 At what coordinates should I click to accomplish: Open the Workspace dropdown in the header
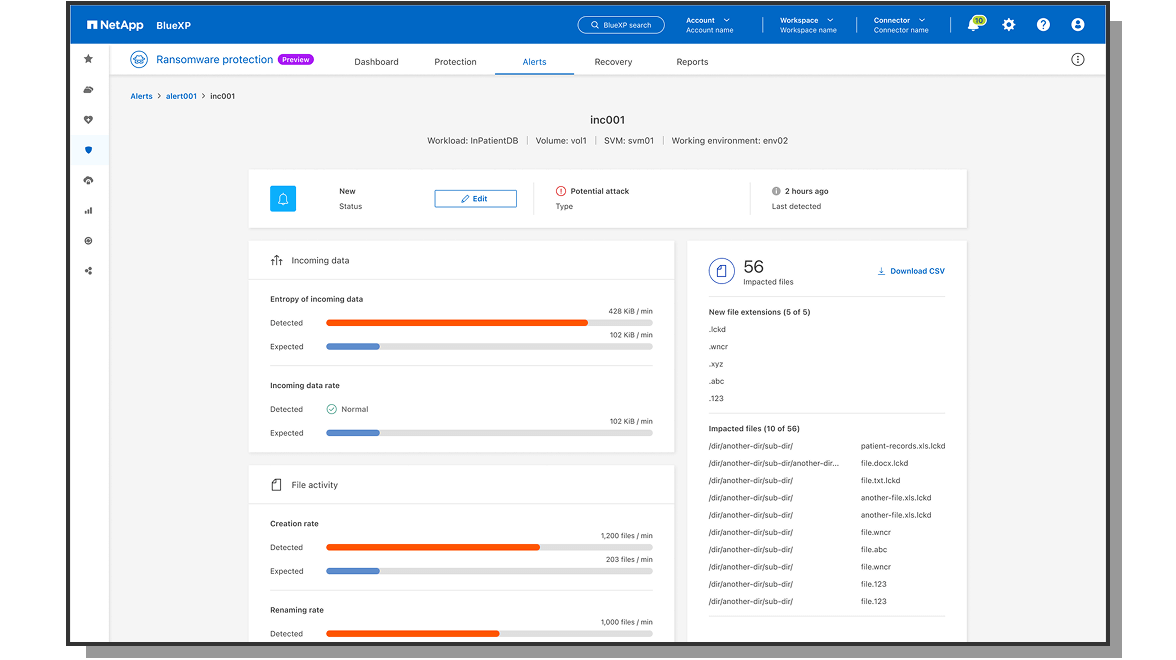806,24
